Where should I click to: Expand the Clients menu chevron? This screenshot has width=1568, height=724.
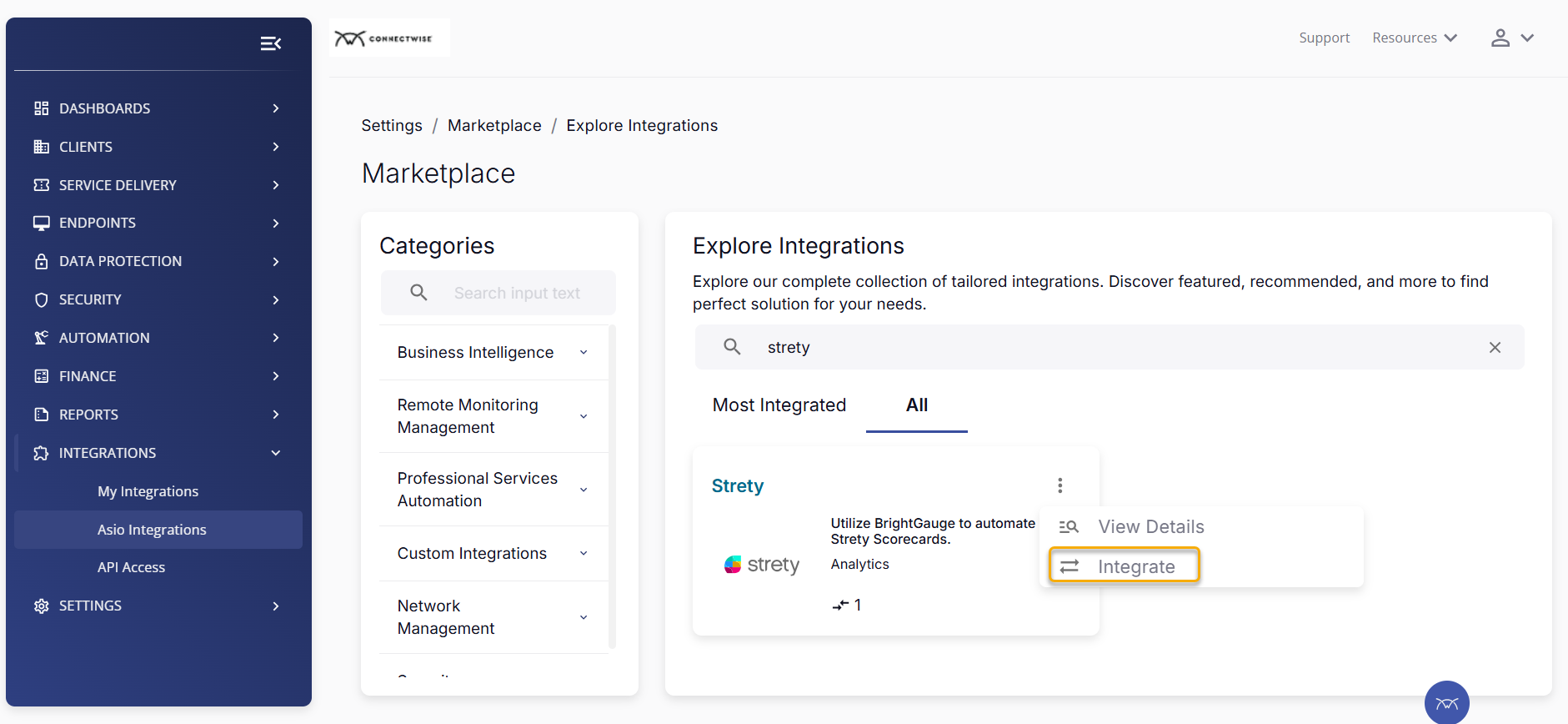276,147
